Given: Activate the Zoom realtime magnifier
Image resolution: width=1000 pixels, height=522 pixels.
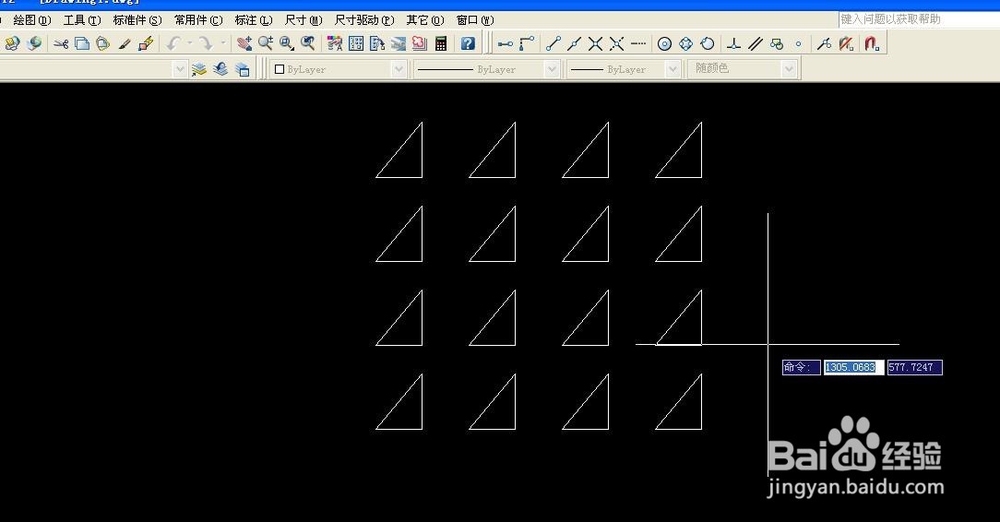Looking at the screenshot, I should coord(265,43).
